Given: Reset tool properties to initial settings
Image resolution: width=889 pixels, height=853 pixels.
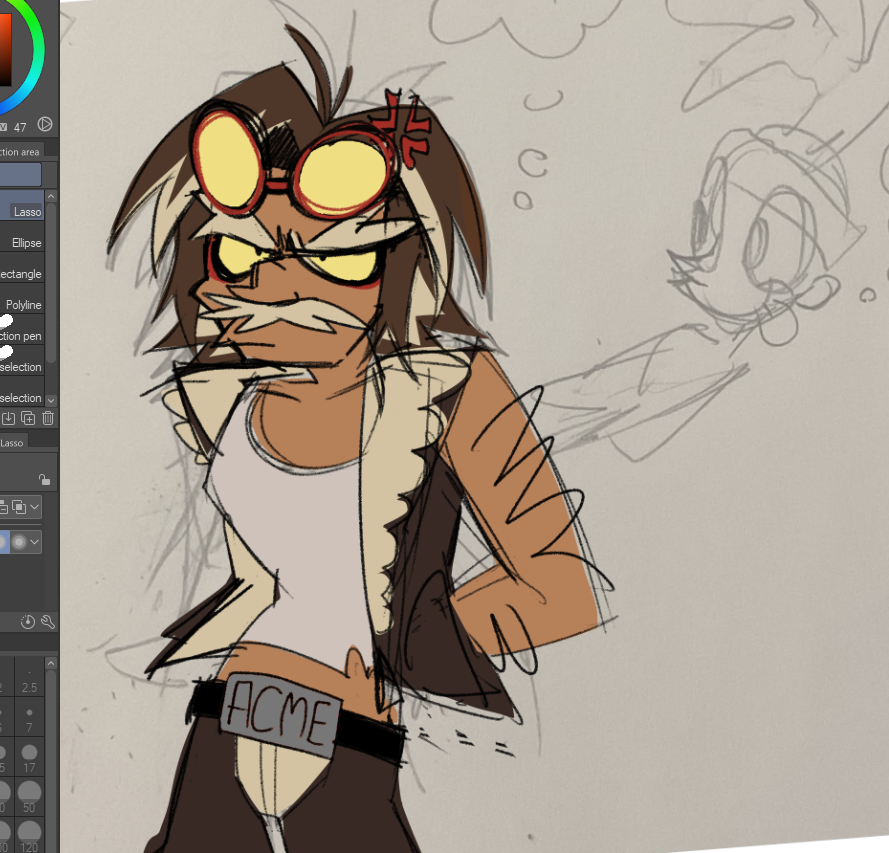Looking at the screenshot, I should pos(28,622).
